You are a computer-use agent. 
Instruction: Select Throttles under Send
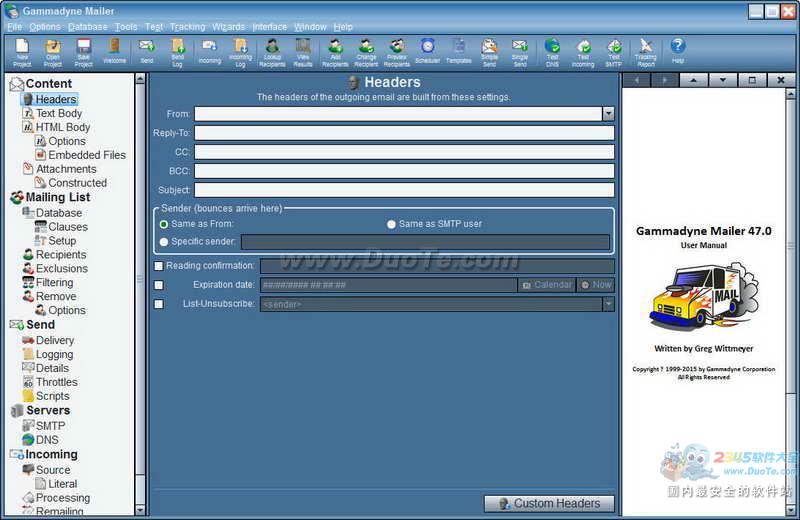57,382
